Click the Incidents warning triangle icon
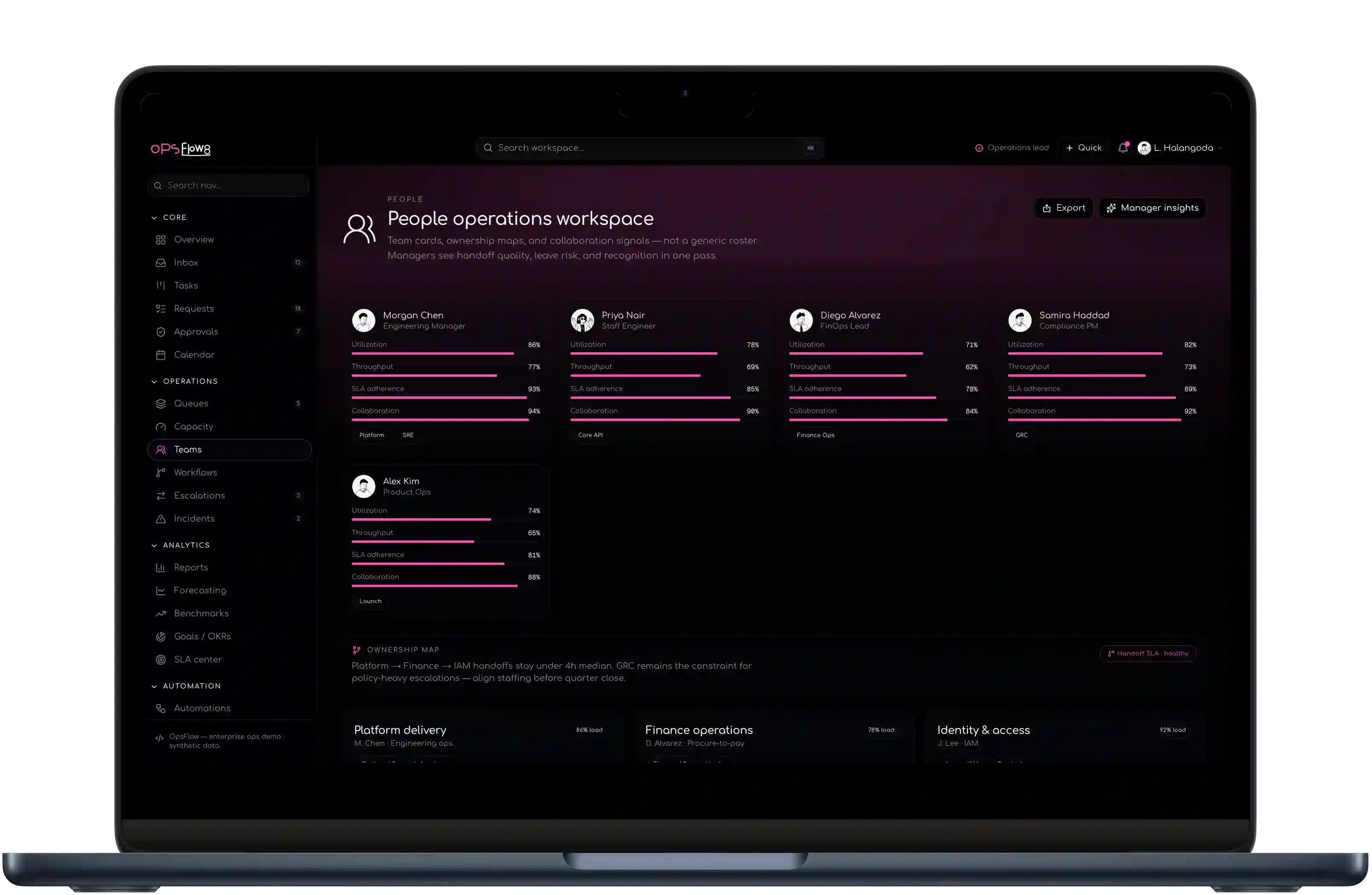The image size is (1372, 895). click(161, 519)
